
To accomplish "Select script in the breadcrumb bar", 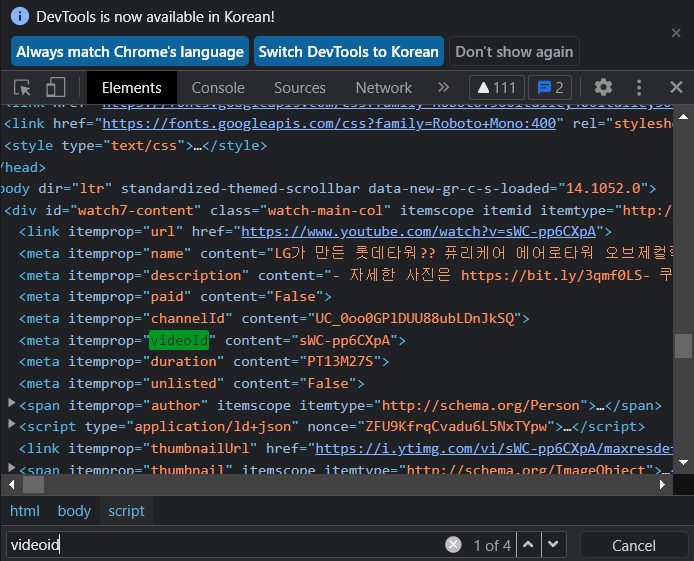I will click(x=126, y=511).
